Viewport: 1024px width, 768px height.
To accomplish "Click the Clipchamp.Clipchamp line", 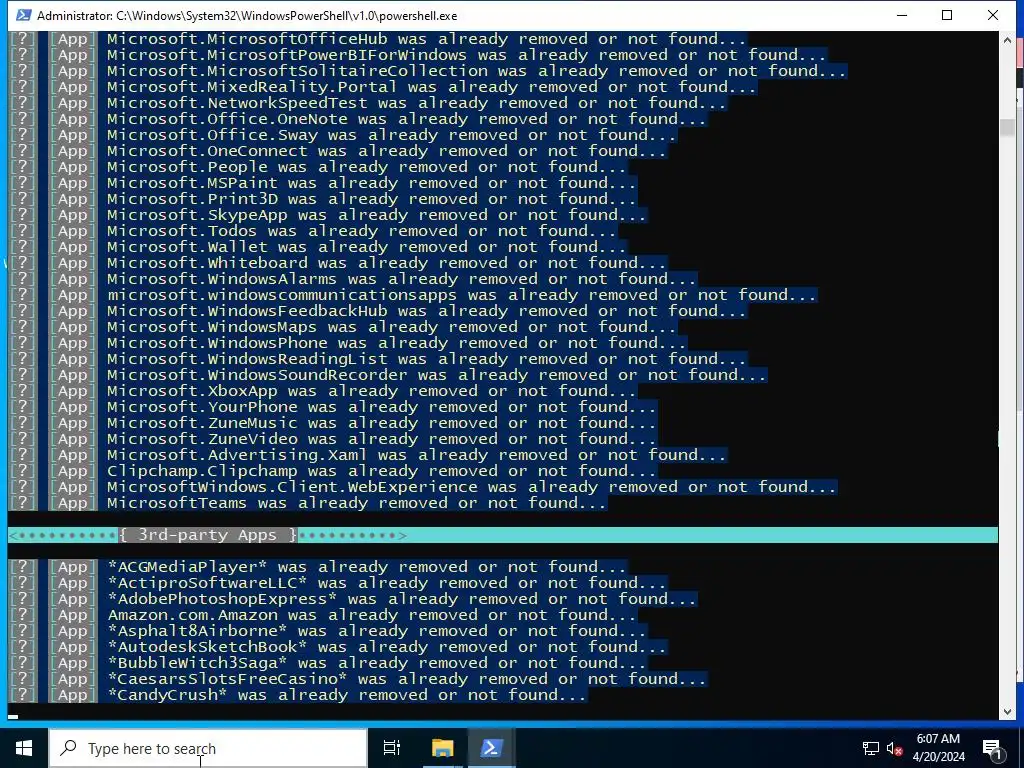I will [333, 471].
